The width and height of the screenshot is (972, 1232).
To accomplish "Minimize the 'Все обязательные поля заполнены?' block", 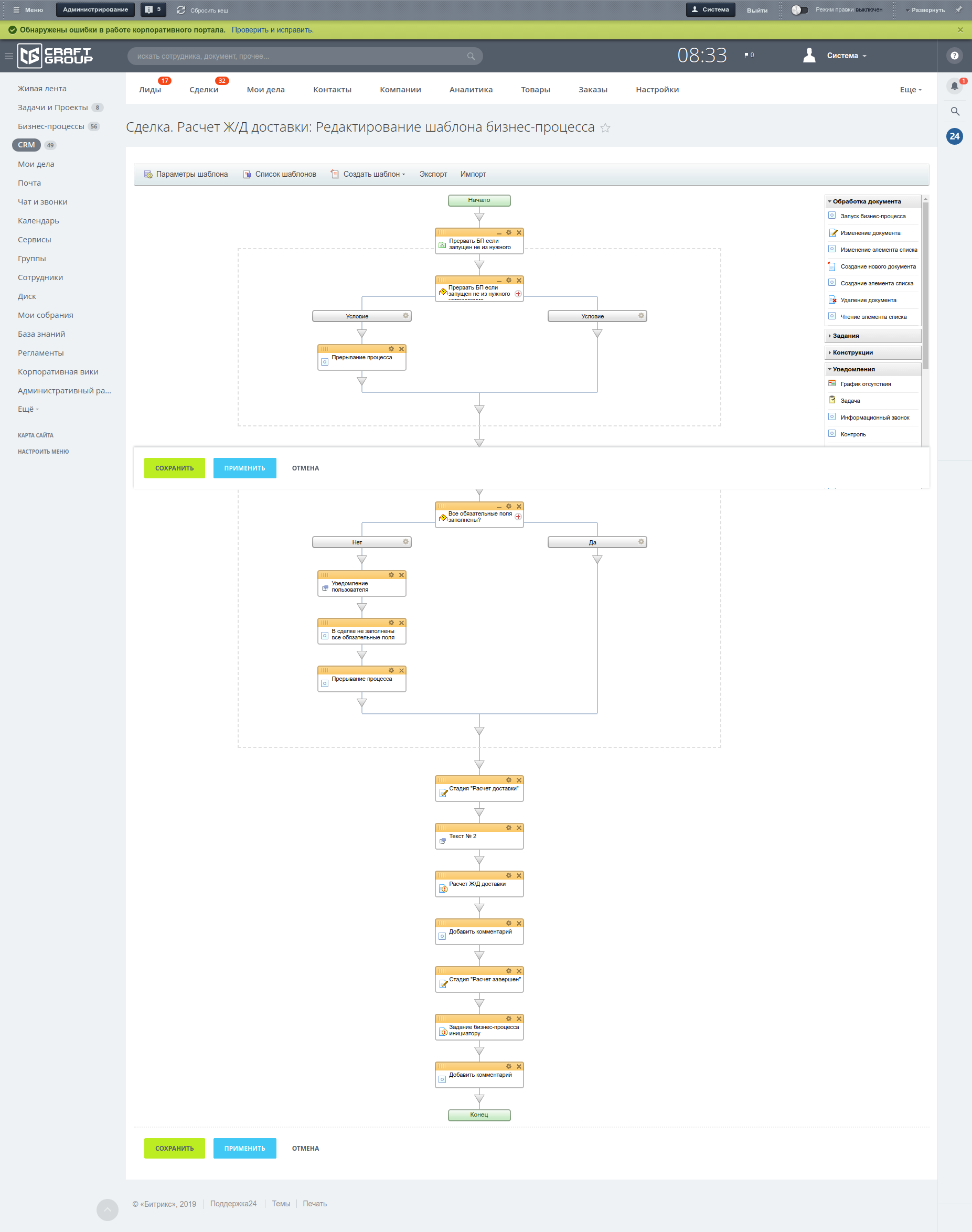I will coord(498,507).
